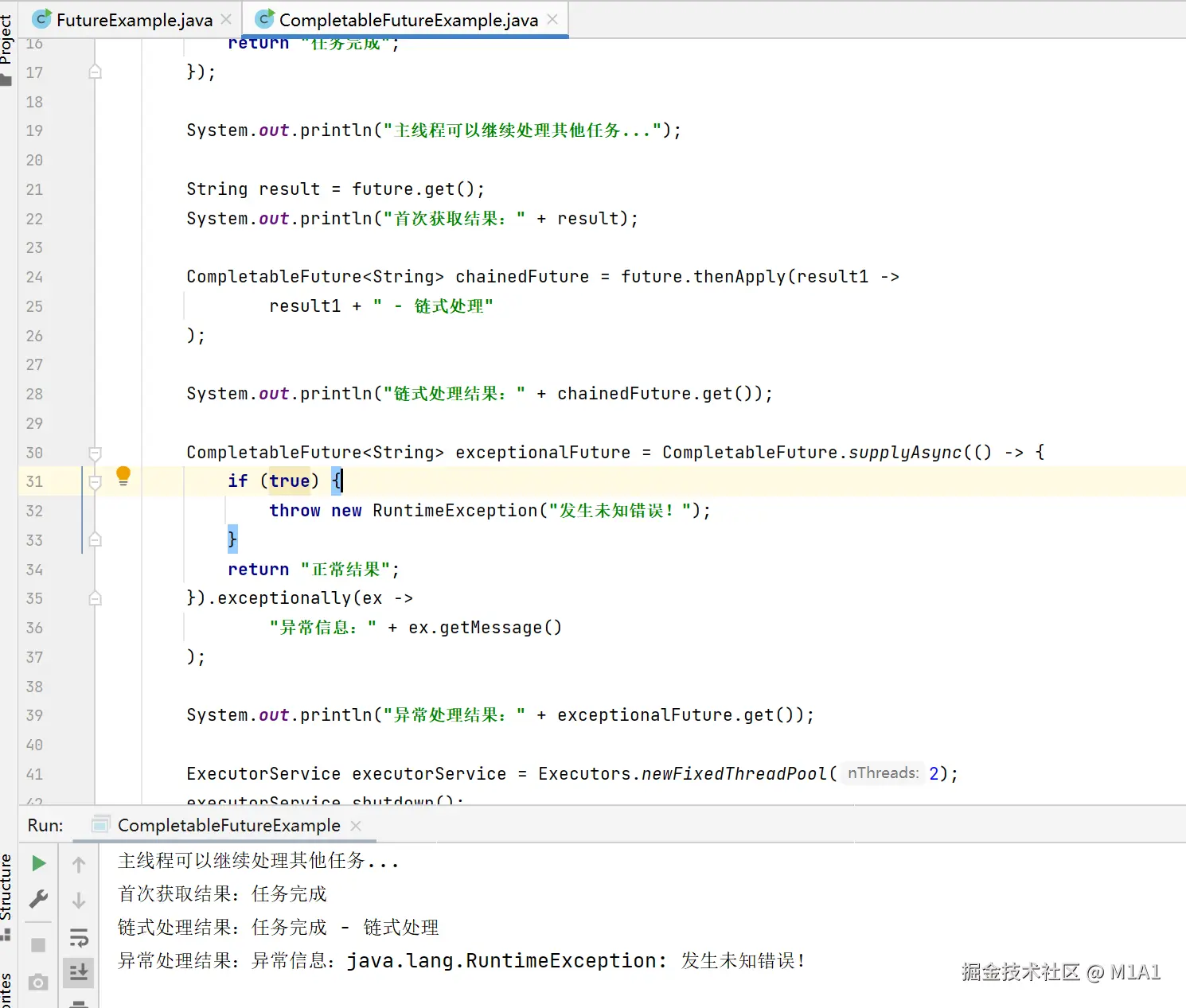Toggle scroll-to-end in the run console
1186x1008 pixels.
(x=79, y=972)
